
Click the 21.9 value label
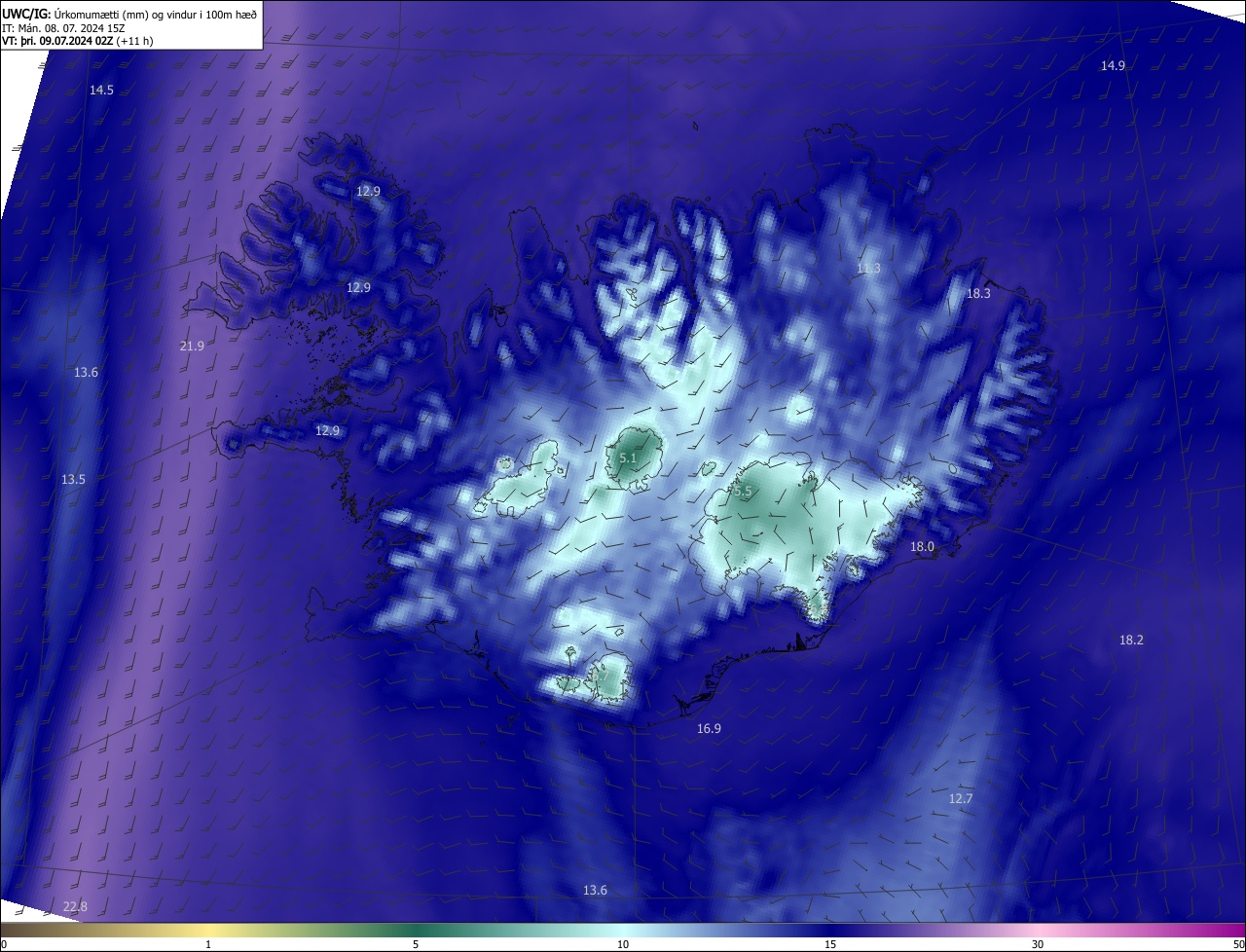click(192, 346)
